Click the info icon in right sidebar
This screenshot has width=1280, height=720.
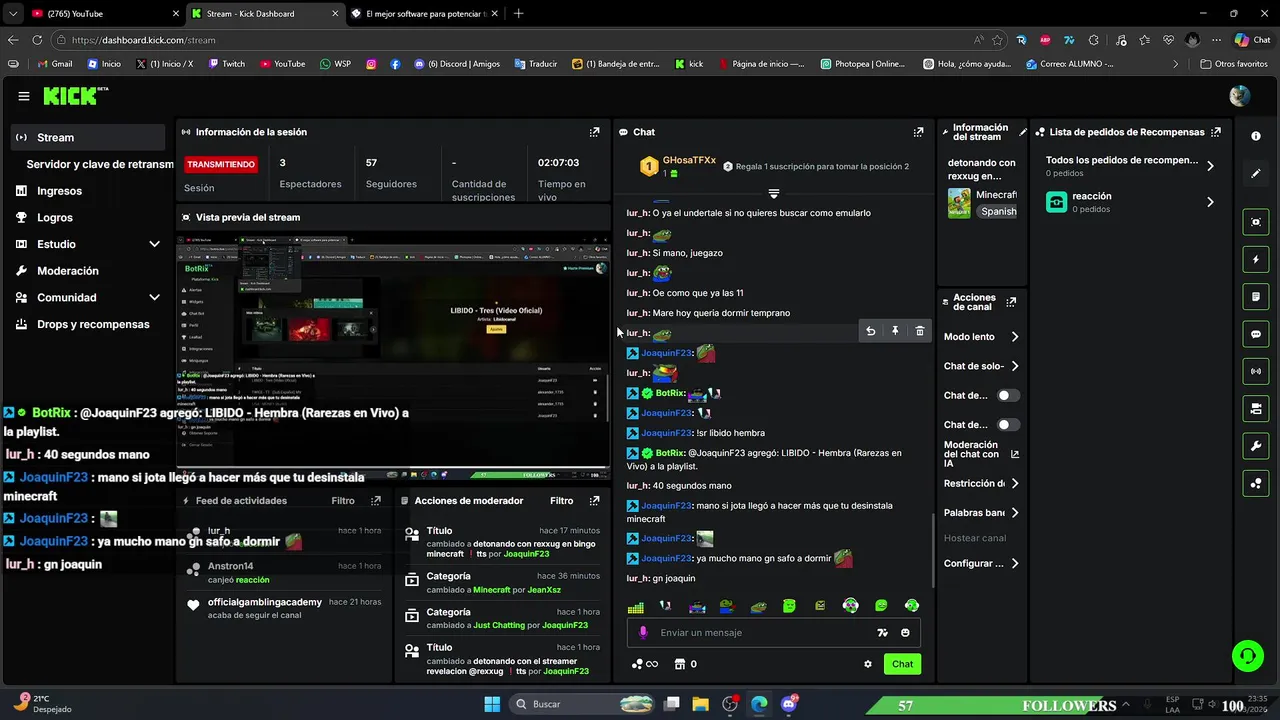pyautogui.click(x=1256, y=136)
